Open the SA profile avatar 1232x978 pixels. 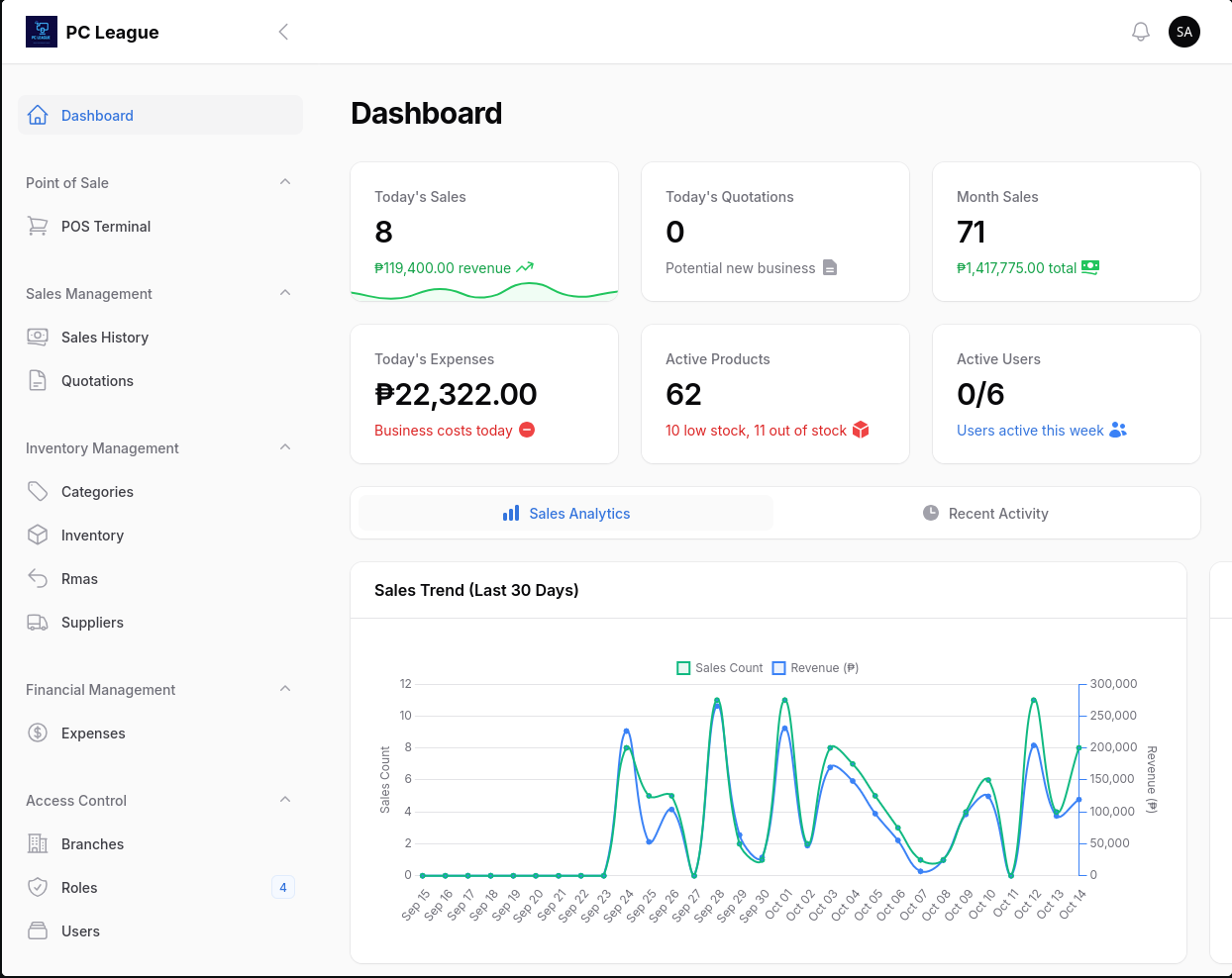[1184, 31]
